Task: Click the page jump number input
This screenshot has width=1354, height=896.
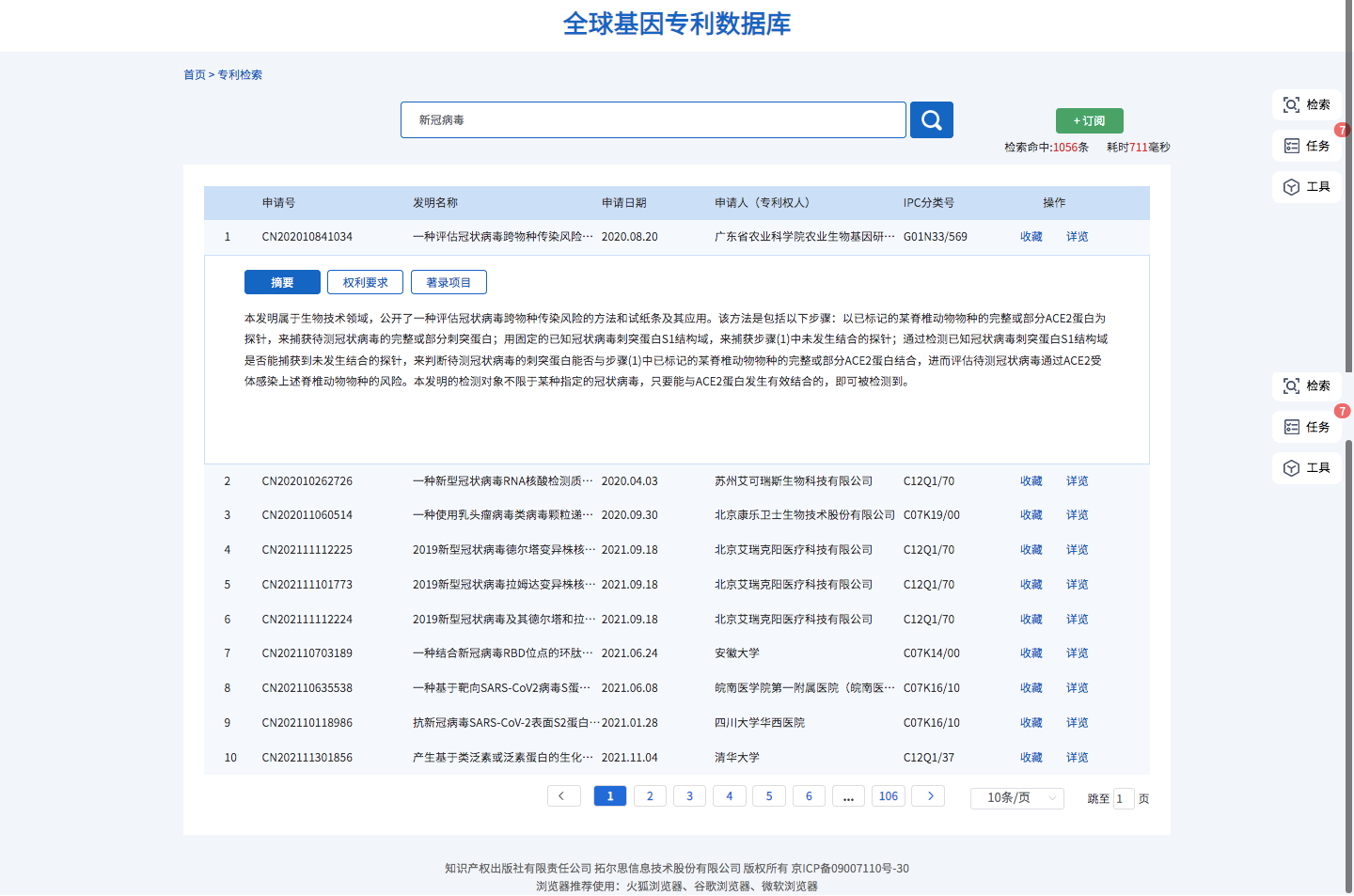Action: click(1123, 799)
